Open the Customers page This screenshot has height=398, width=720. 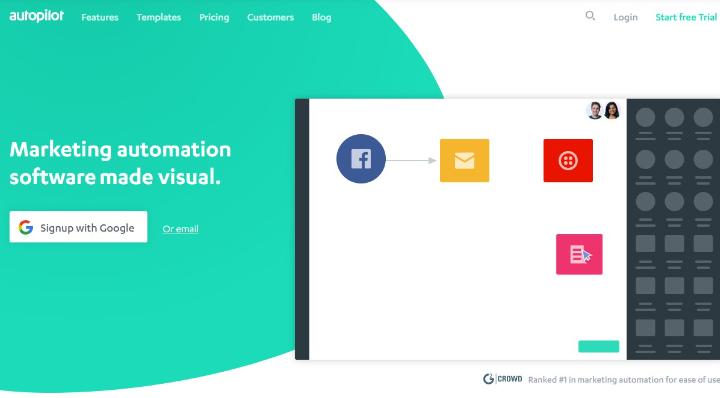(270, 17)
